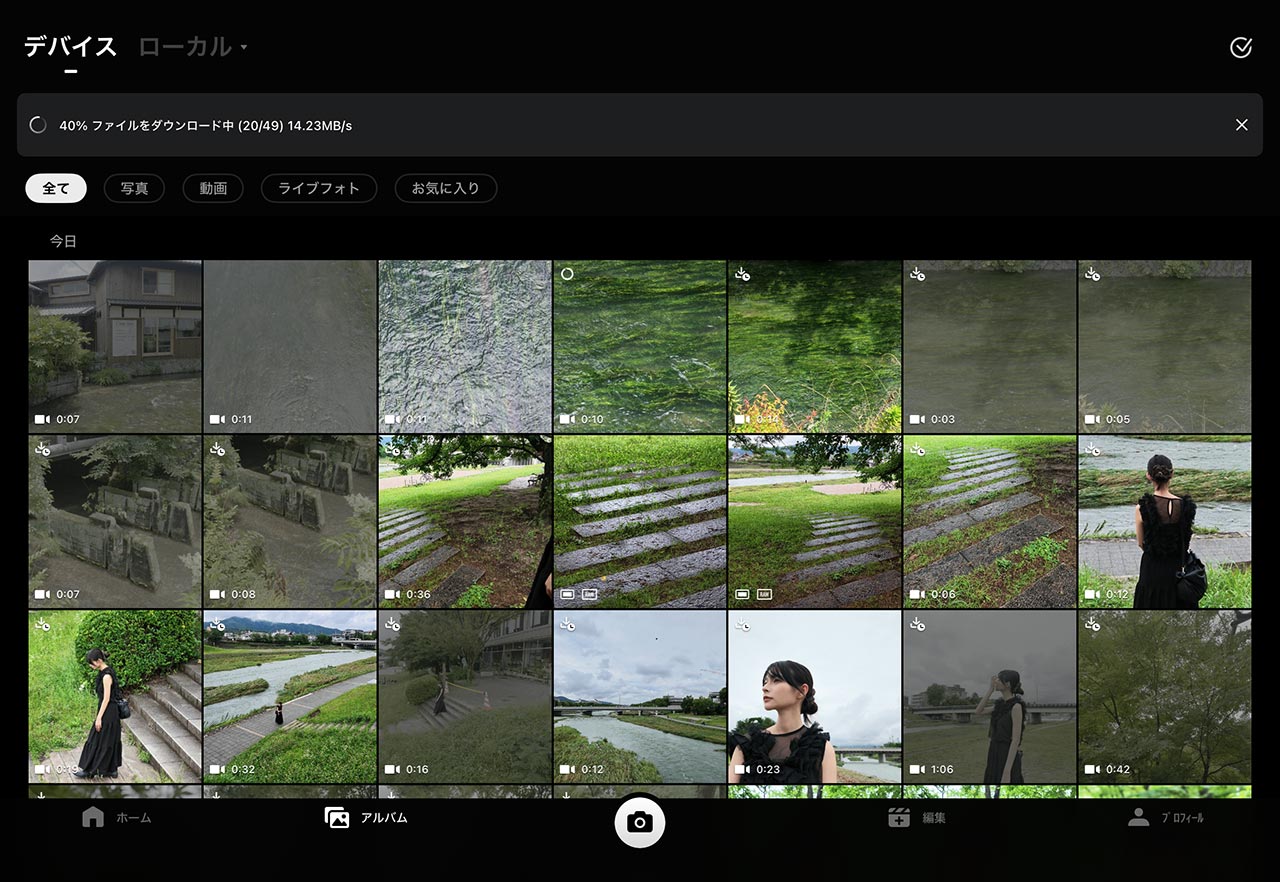1280x882 pixels.
Task: Click the multi-select checkmark icon at top right
Action: (1241, 47)
